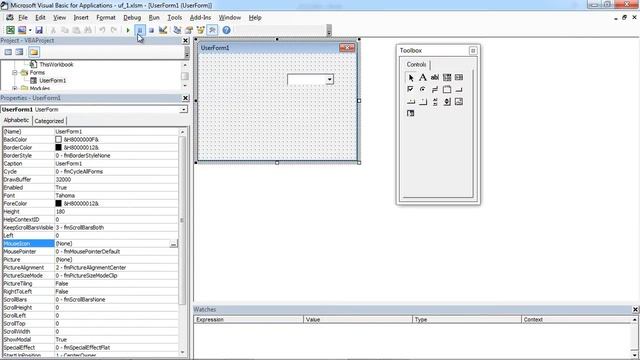Click the BackColor white color swatch
This screenshot has height=360, width=640.
click(58, 140)
